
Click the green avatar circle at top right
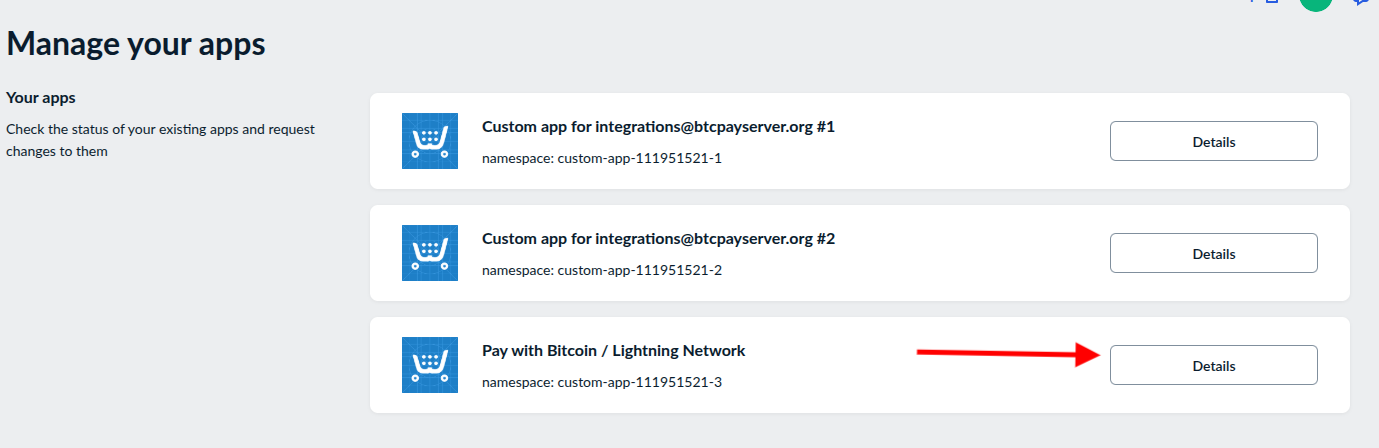pos(1316,4)
